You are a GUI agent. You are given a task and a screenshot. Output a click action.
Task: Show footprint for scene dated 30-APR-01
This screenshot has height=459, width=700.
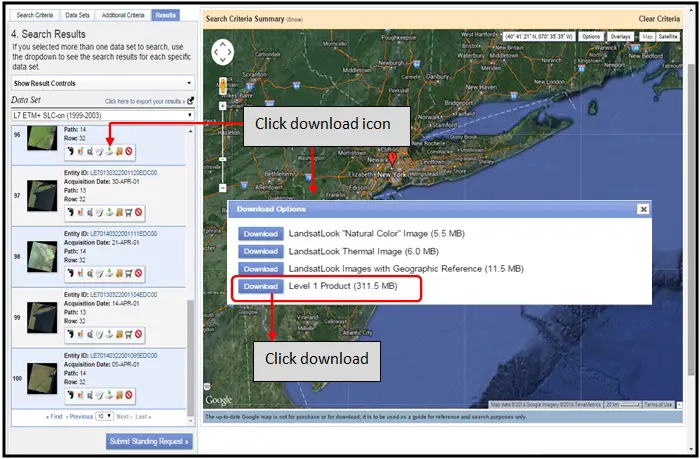(x=71, y=213)
